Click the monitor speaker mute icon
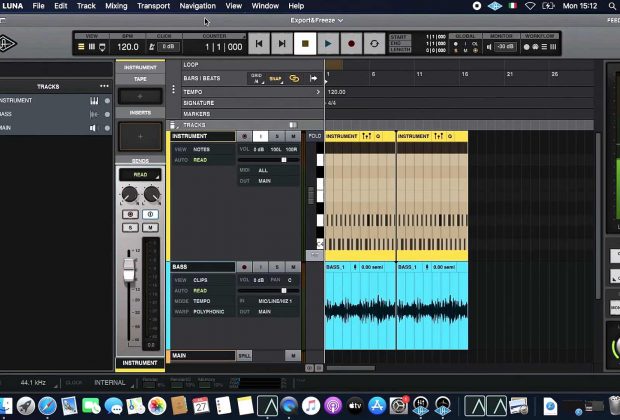 pos(489,47)
